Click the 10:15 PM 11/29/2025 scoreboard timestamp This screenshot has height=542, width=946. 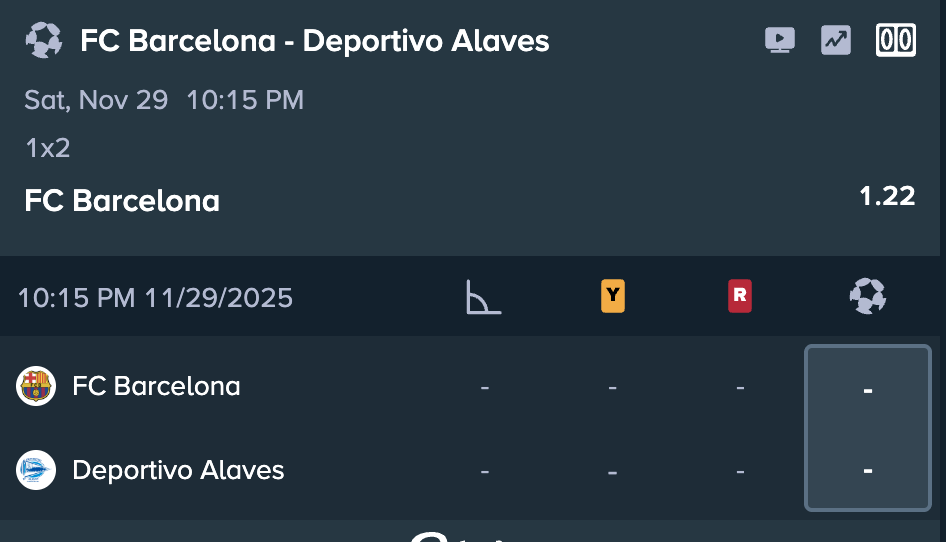(155, 298)
